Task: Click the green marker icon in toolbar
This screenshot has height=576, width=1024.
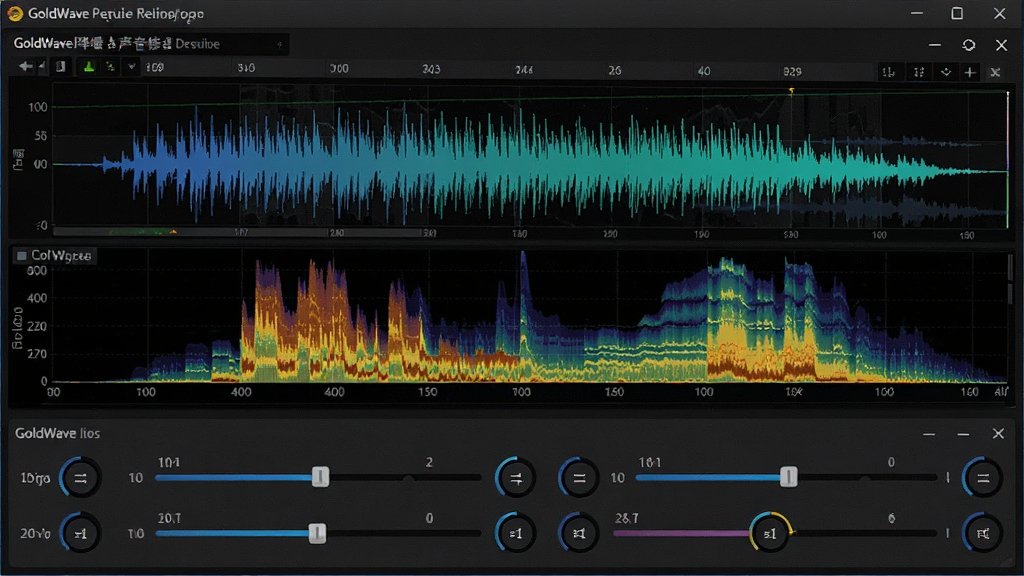Action: coord(89,67)
